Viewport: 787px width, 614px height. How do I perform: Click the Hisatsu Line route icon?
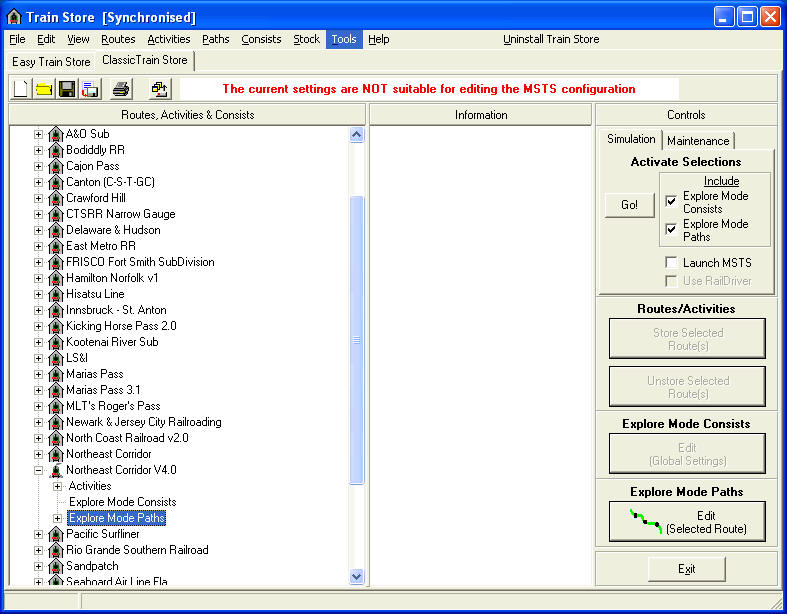tap(56, 294)
